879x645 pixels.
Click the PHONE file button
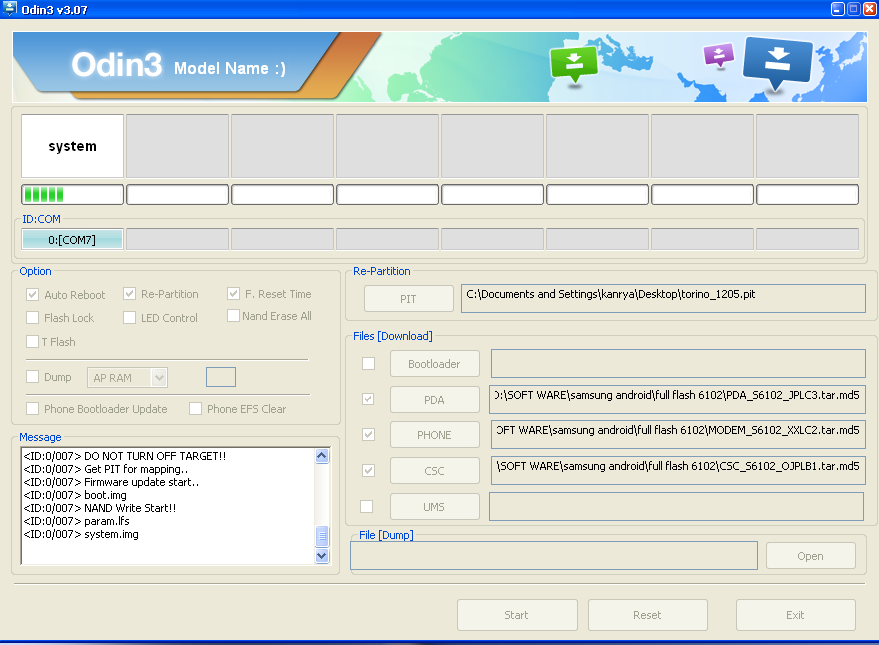point(434,435)
